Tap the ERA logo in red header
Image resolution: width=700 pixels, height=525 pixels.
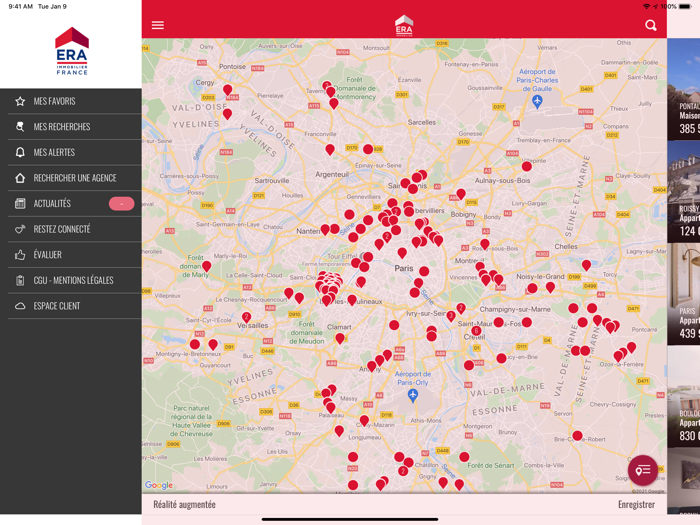404,25
